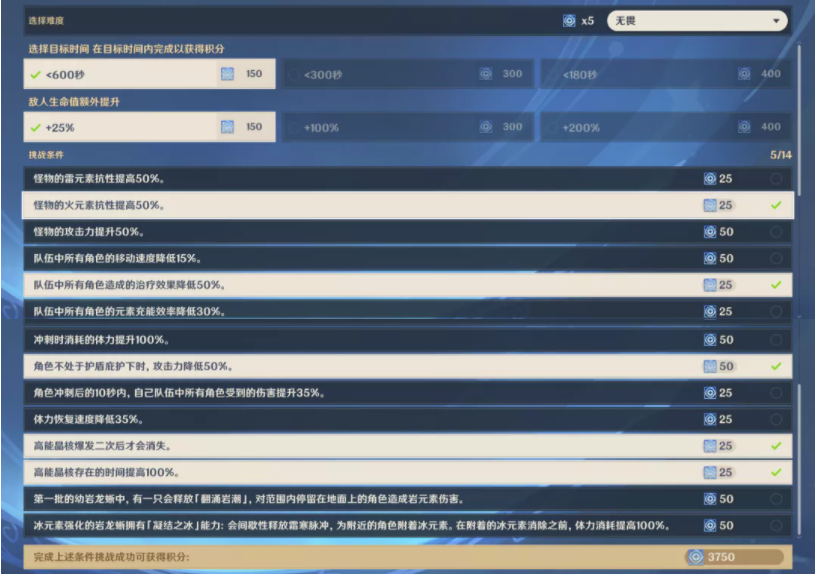Viewport: 815px width, 574px height.
Task: Click the x5 multiplier text
Action: [x=587, y=21]
